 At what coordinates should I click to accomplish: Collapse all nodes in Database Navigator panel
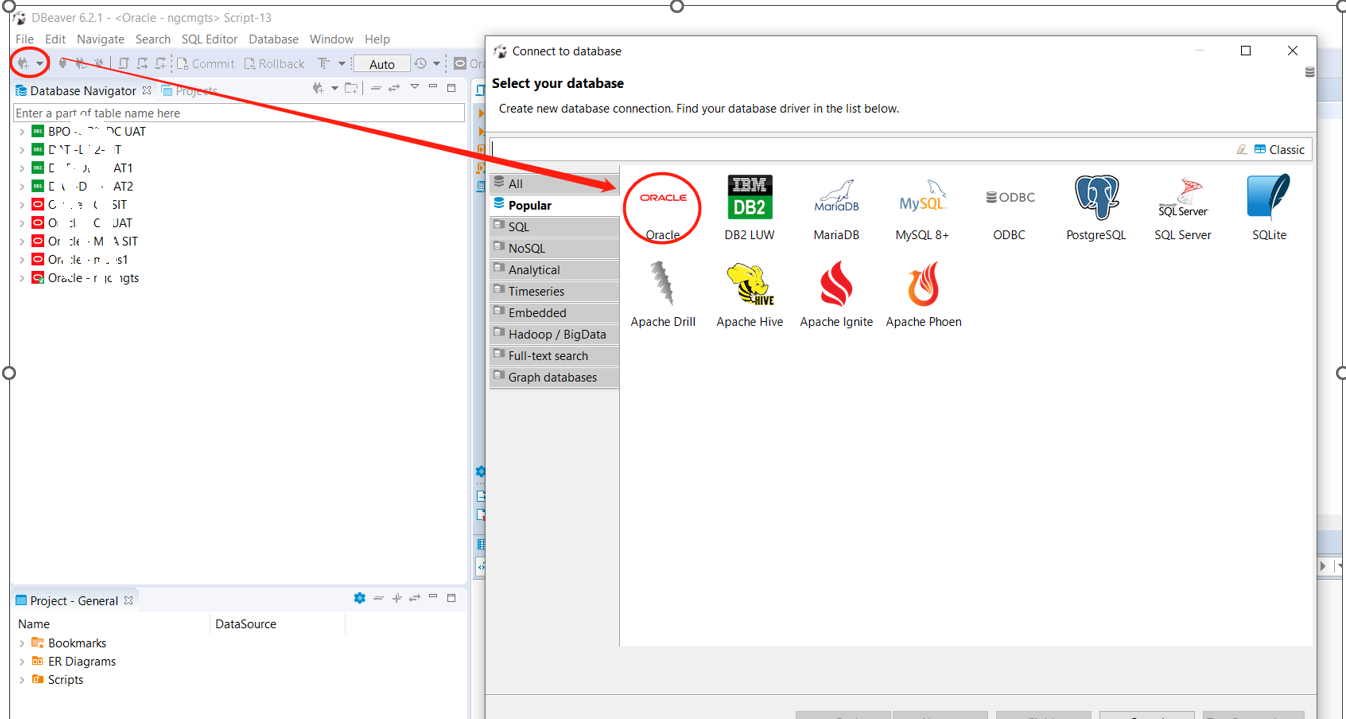point(376,88)
